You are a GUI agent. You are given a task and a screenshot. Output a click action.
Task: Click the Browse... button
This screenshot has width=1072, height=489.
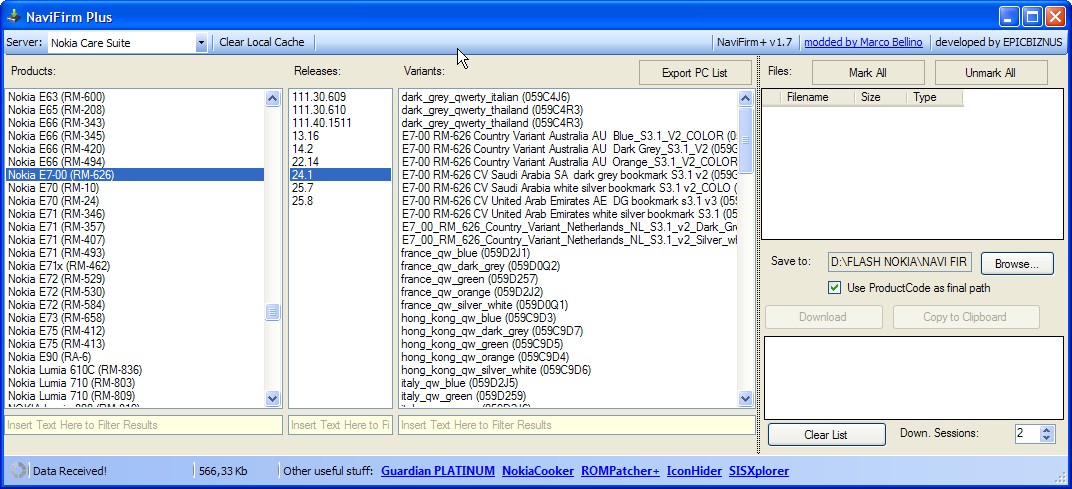coord(1017,263)
